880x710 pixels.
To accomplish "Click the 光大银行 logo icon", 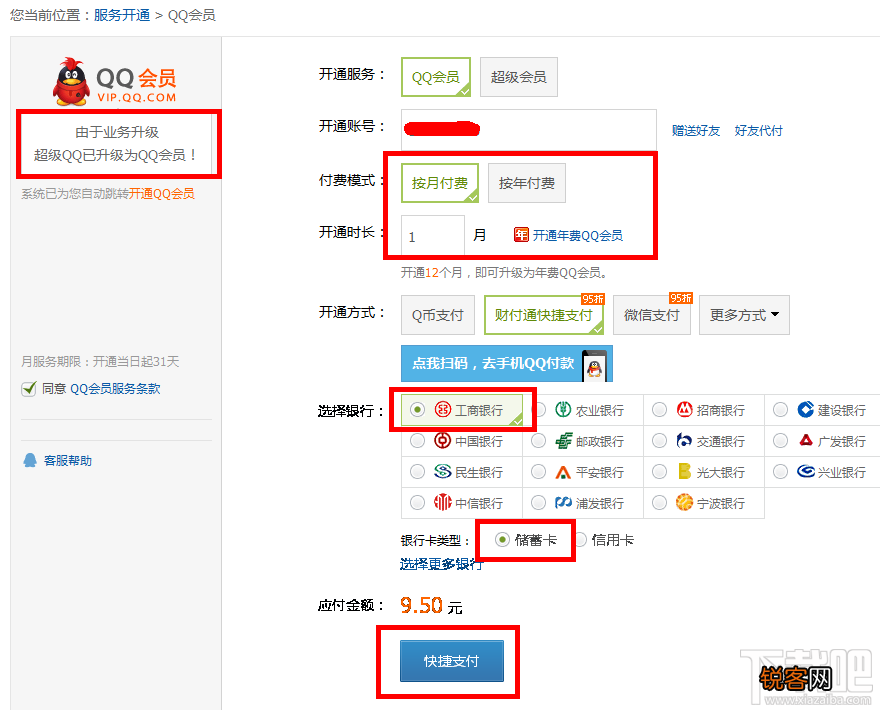I will 684,471.
